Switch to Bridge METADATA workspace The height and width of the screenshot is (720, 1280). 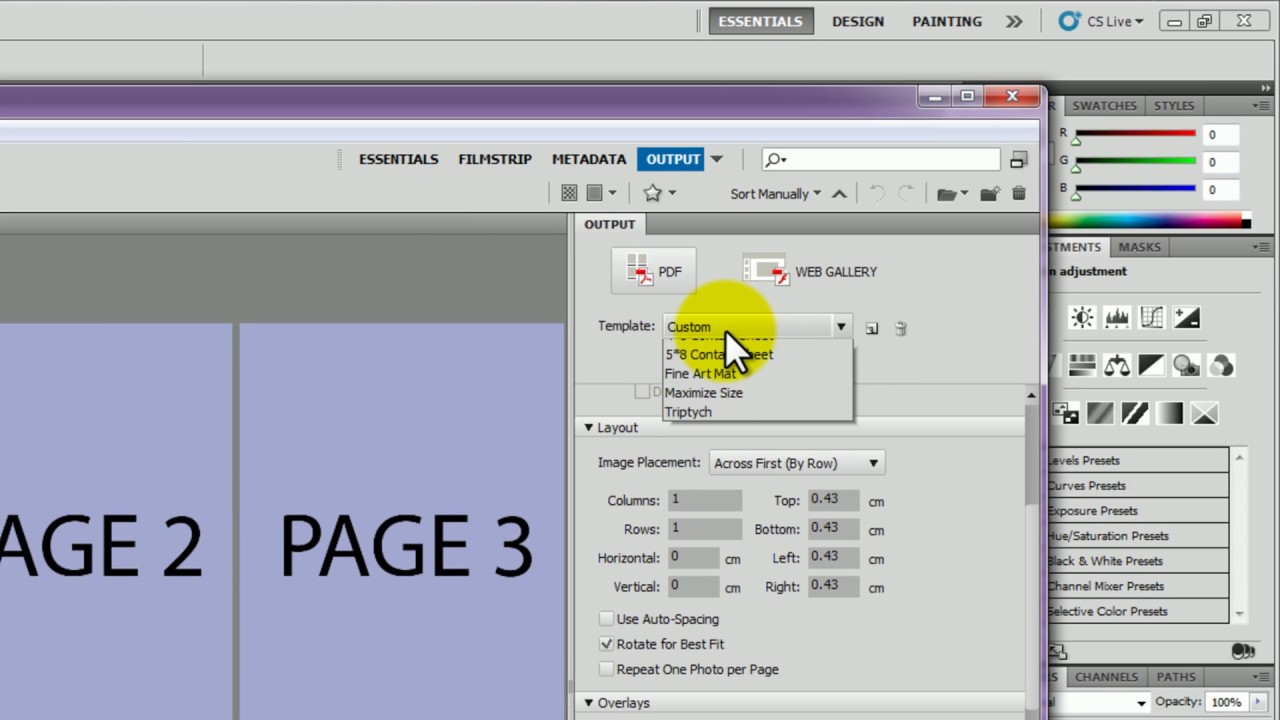pyautogui.click(x=589, y=159)
